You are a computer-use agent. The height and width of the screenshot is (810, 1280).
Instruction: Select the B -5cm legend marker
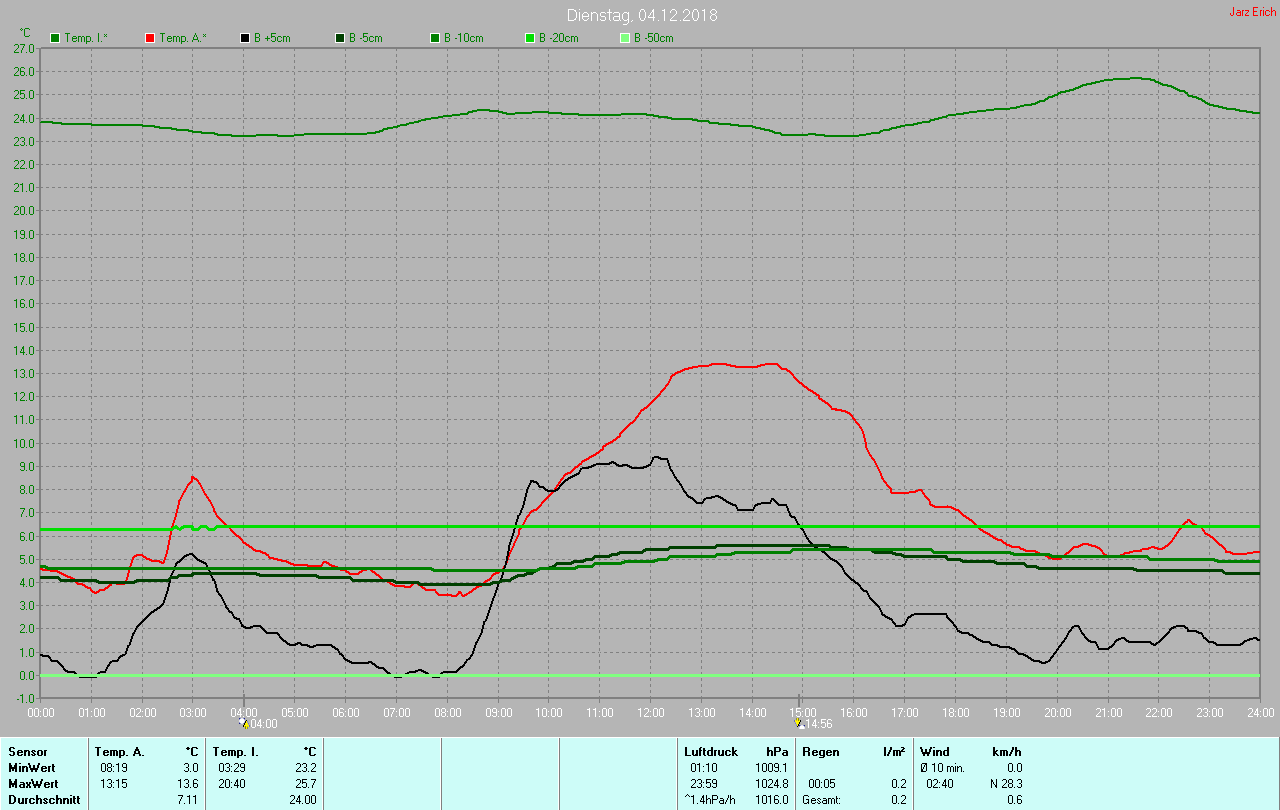point(340,38)
